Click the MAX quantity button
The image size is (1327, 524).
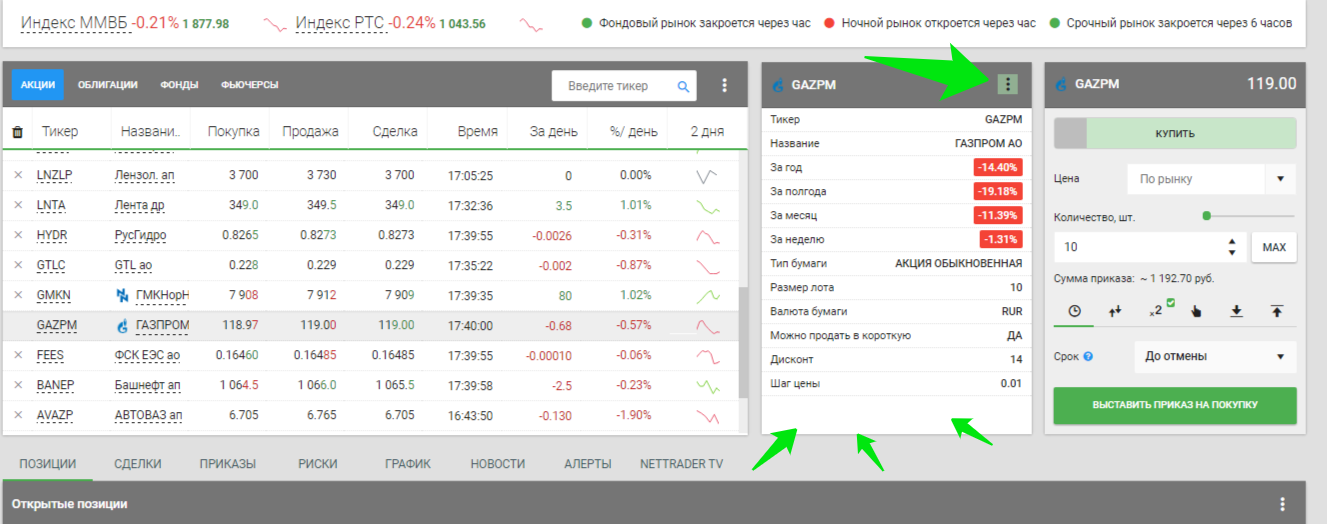coord(1274,247)
